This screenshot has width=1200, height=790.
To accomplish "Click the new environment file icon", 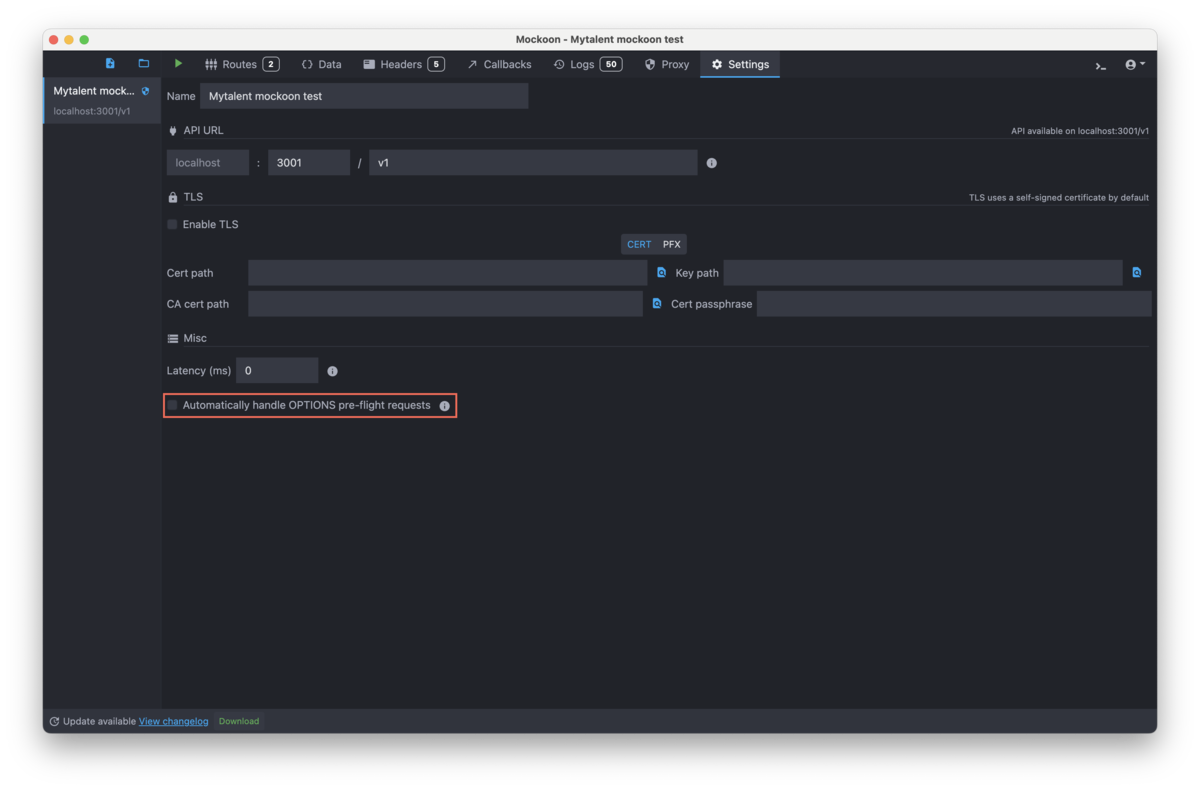I will pyautogui.click(x=110, y=64).
